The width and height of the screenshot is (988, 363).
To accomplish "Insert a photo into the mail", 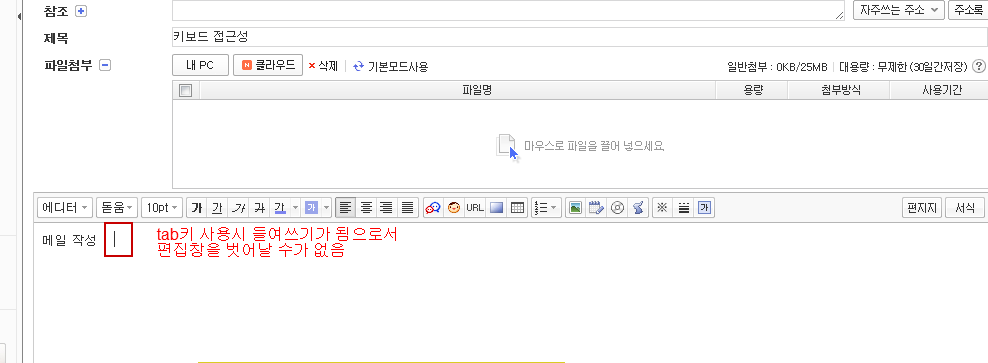I will tap(574, 207).
